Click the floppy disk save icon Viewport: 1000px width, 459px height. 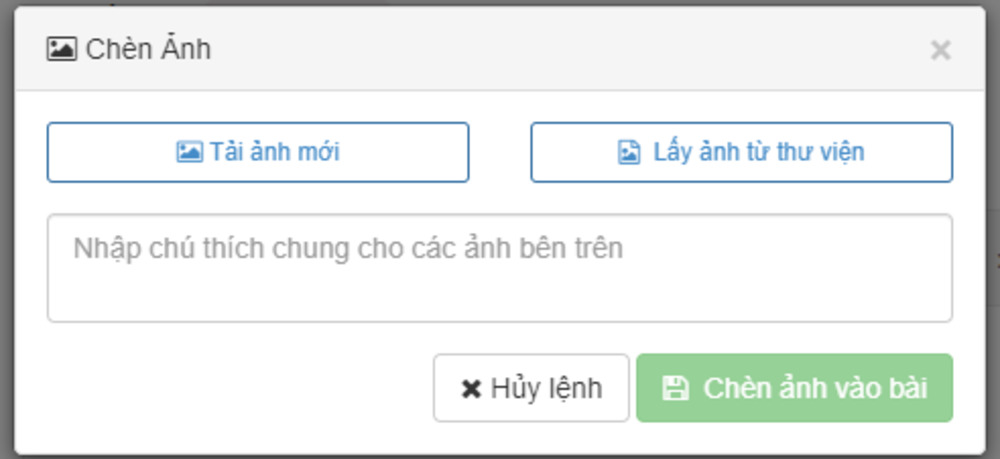pyautogui.click(x=676, y=388)
